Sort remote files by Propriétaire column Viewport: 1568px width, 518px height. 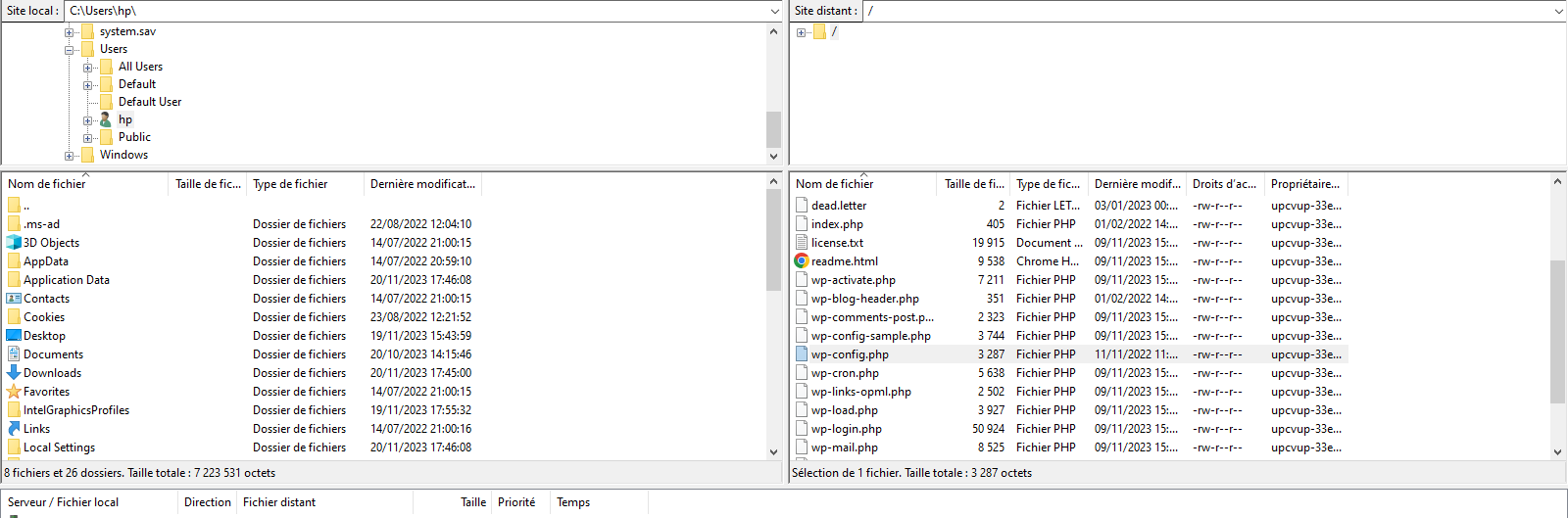[x=1306, y=184]
